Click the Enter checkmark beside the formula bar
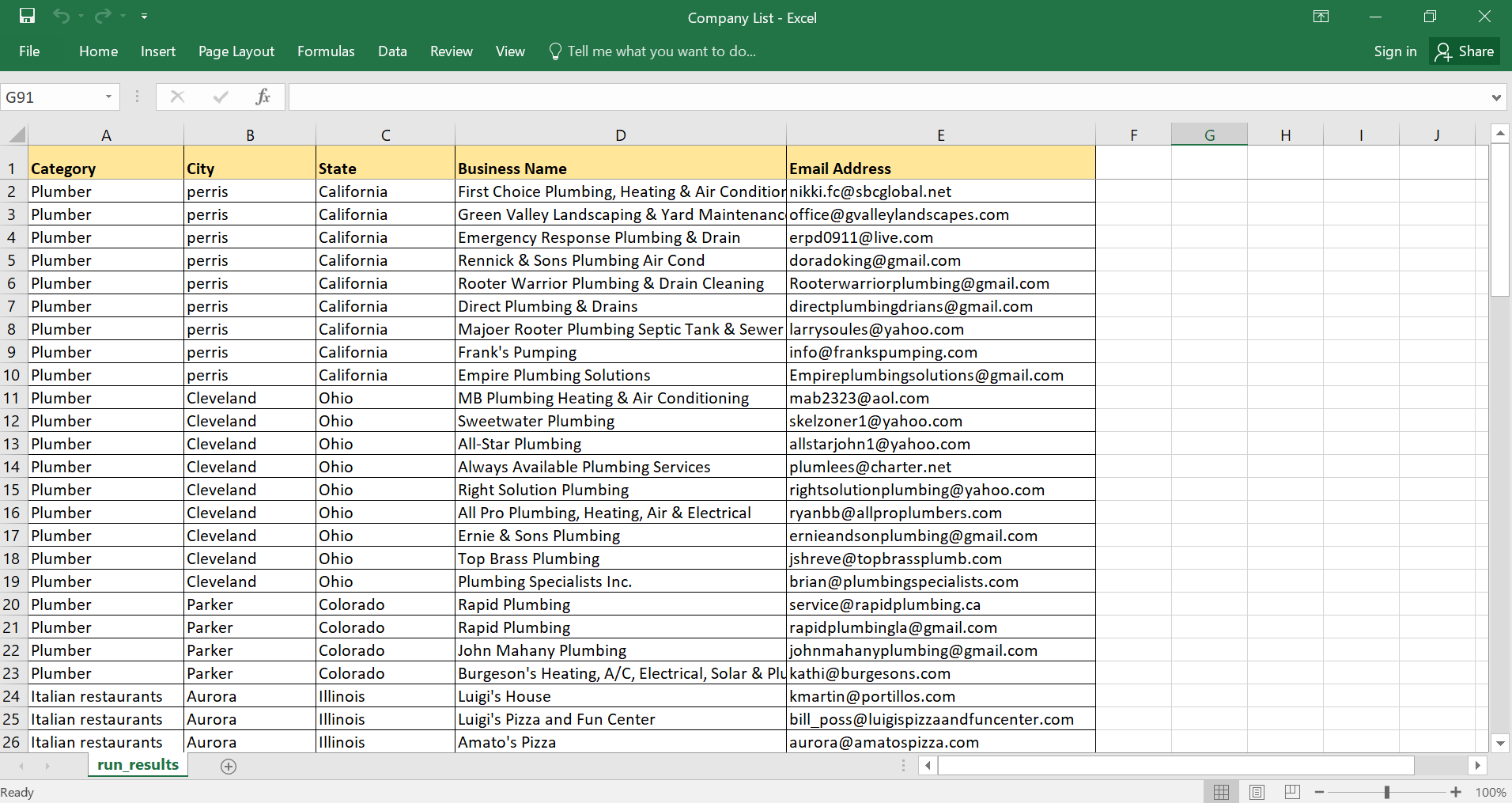1512x803 pixels. tap(220, 97)
